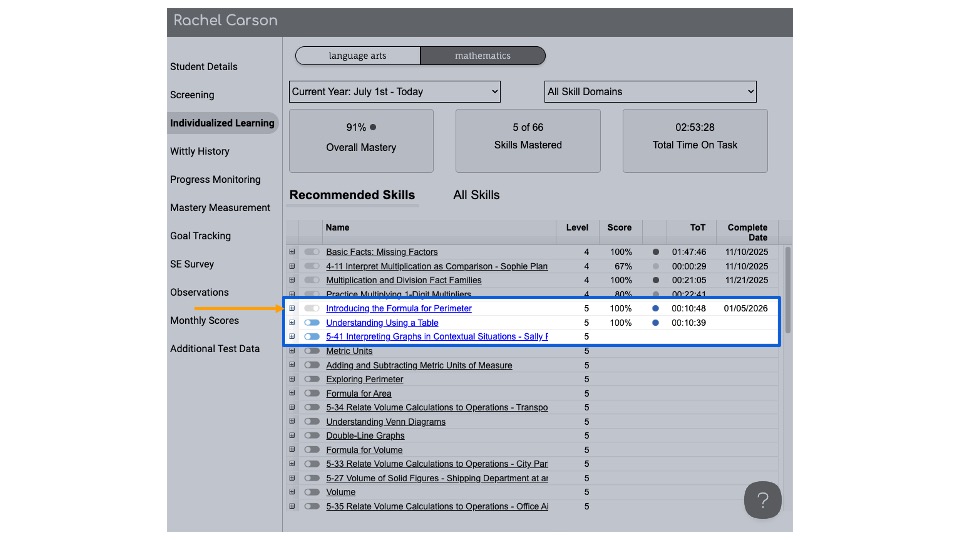Expand the Double-Line Graphs row
Image resolution: width=960 pixels, height=540 pixels.
tap(292, 435)
